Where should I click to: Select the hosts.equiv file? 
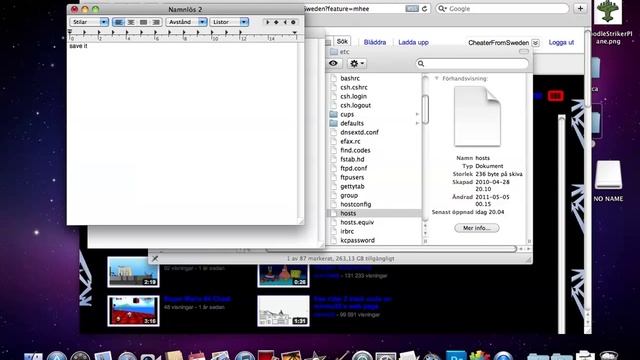(357, 222)
